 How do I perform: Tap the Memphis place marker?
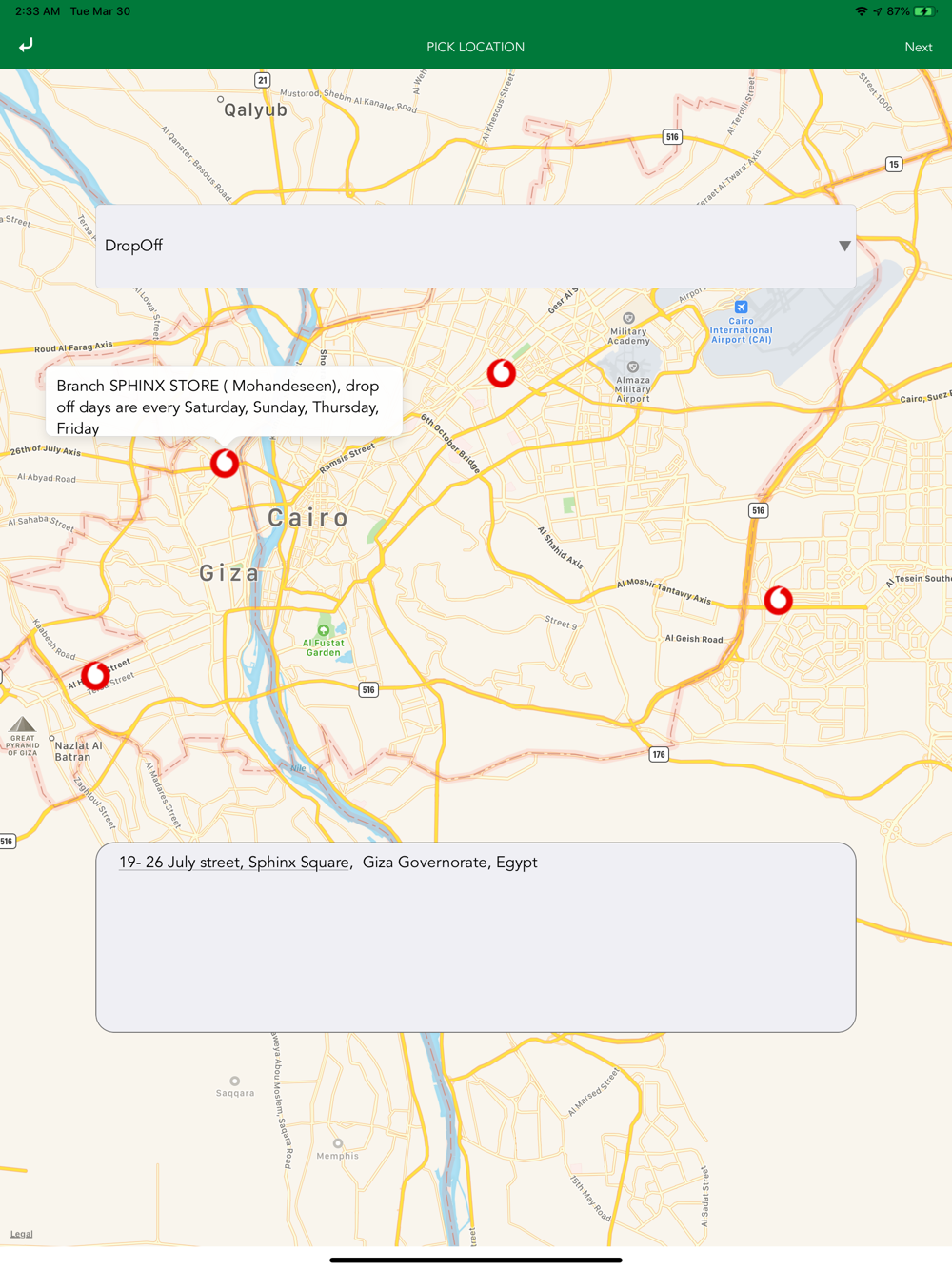click(x=337, y=1143)
